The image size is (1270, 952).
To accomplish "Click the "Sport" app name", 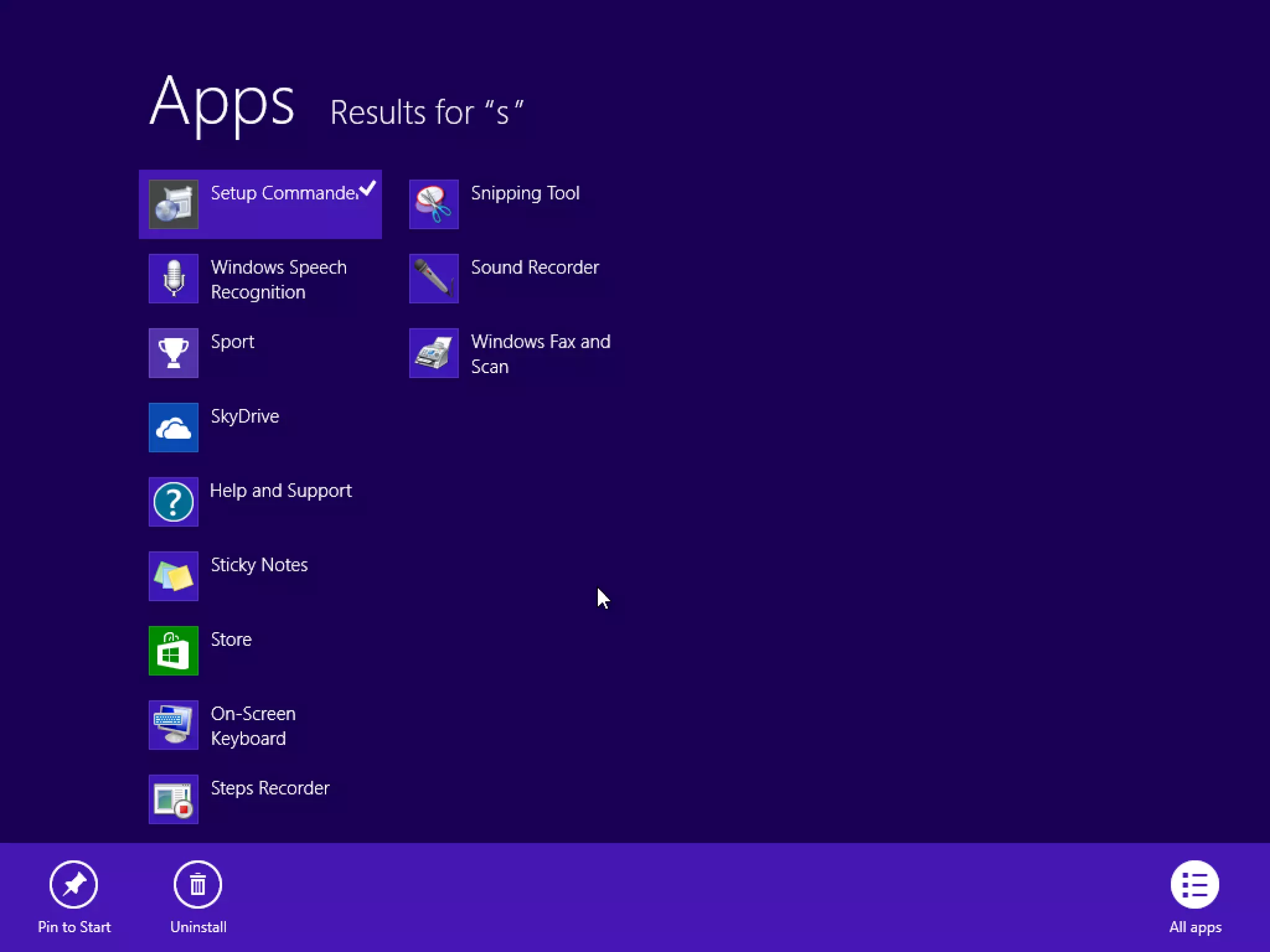I will 233,342.
